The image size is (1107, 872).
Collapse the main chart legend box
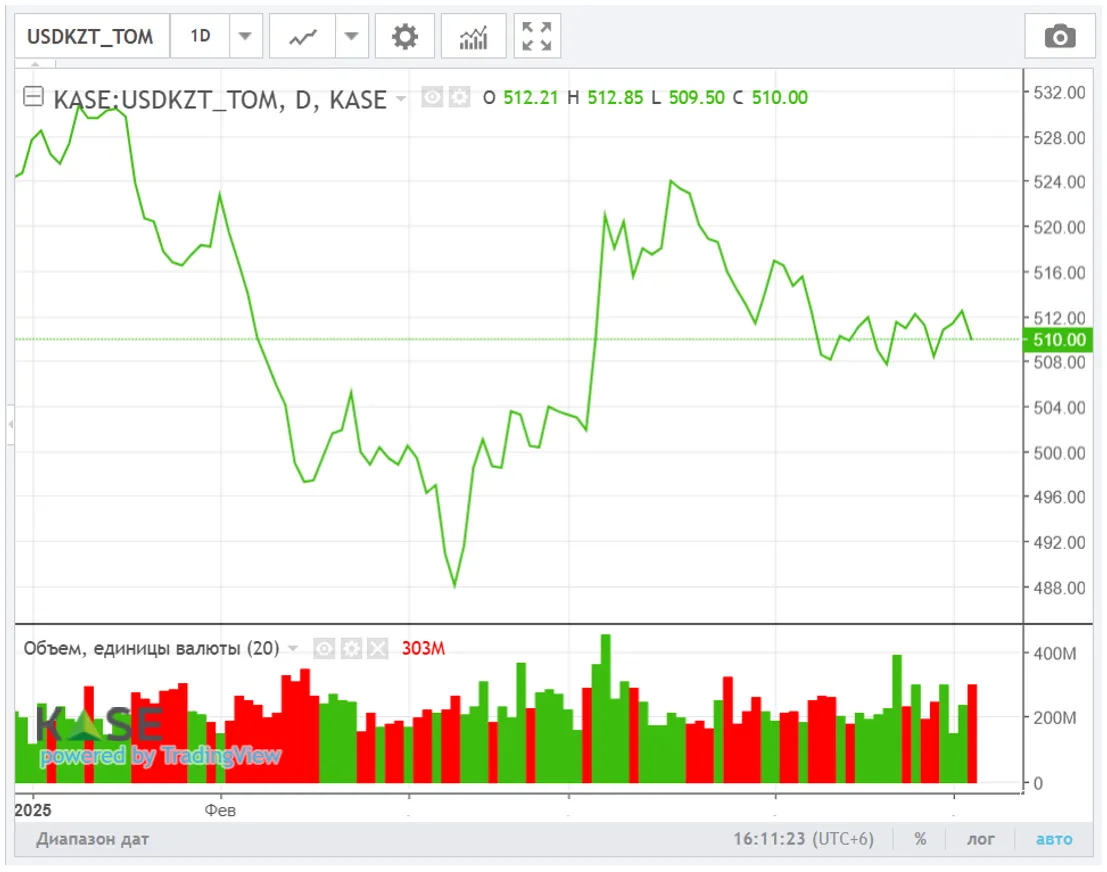[x=33, y=97]
